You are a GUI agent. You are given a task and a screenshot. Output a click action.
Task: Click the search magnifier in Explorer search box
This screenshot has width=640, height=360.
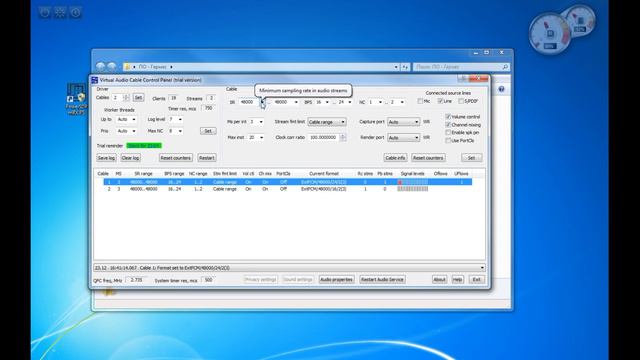pos(505,67)
